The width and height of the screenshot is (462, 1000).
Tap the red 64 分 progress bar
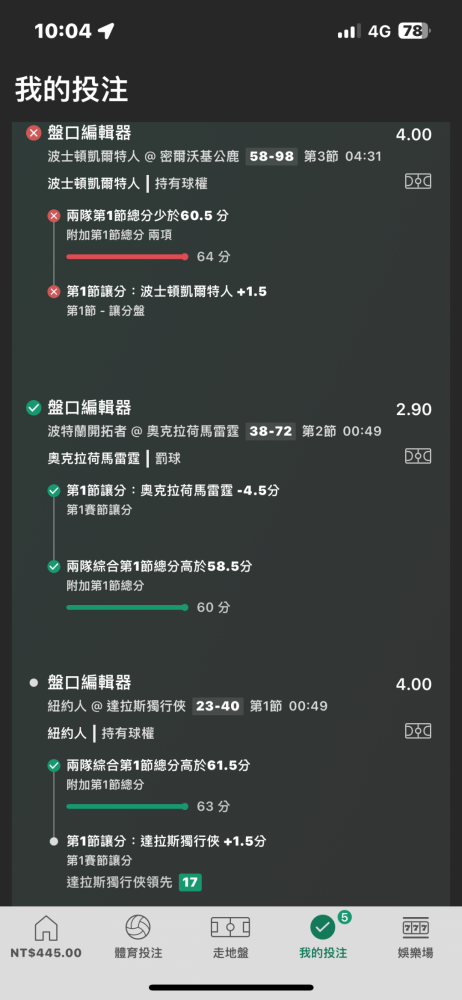[x=127, y=256]
